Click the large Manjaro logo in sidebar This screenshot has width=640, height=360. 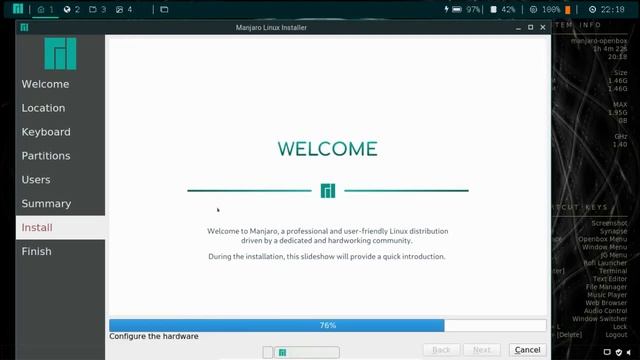(x=60, y=53)
